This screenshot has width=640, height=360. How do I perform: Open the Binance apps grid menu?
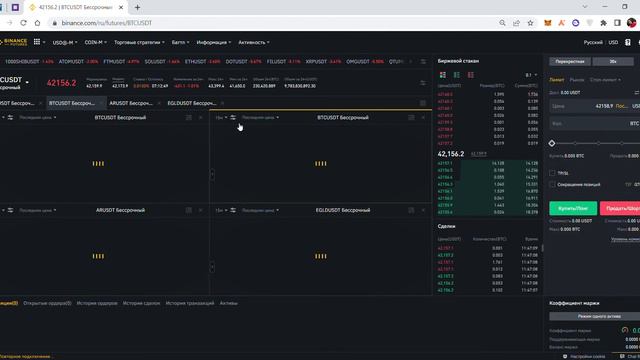click(37, 42)
